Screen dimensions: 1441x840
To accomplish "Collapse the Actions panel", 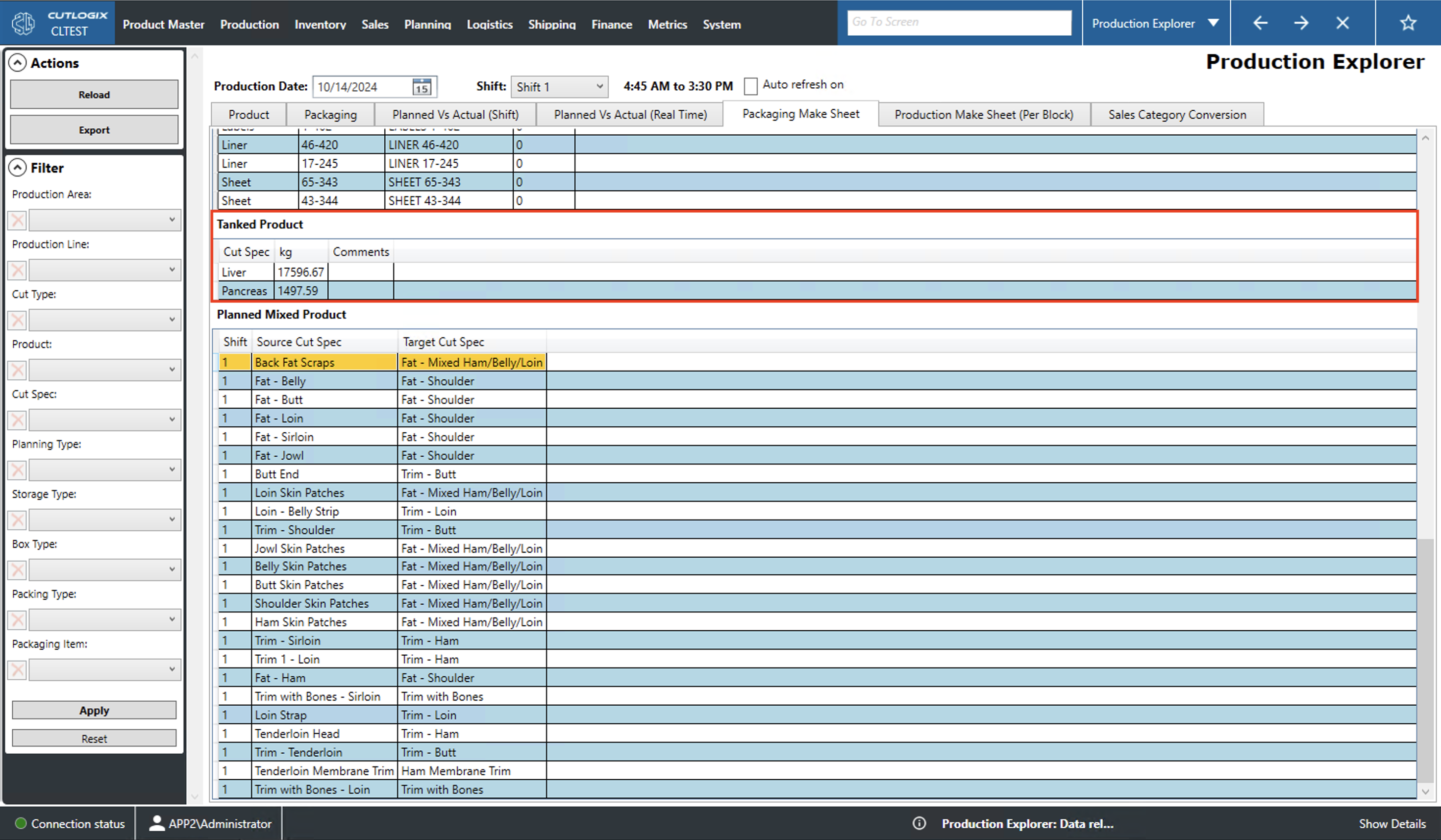I will click(x=18, y=63).
